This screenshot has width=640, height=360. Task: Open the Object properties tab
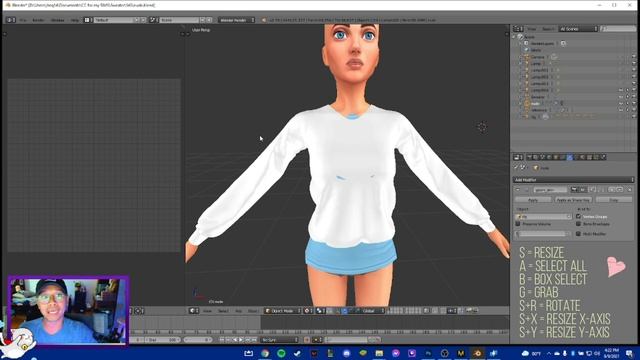tap(556, 157)
